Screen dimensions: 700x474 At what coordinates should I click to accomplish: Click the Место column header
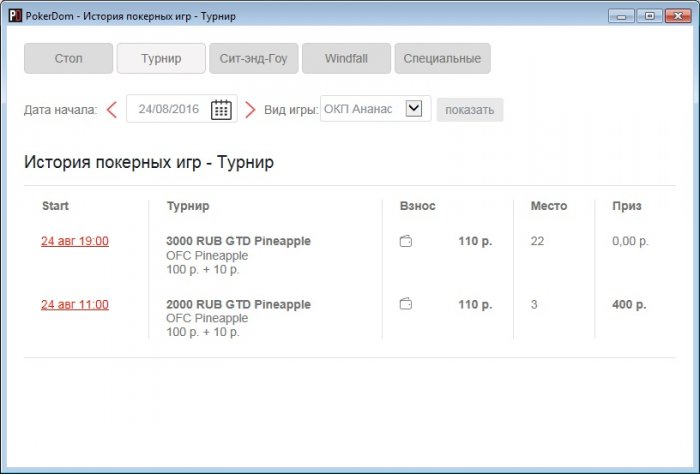point(549,206)
